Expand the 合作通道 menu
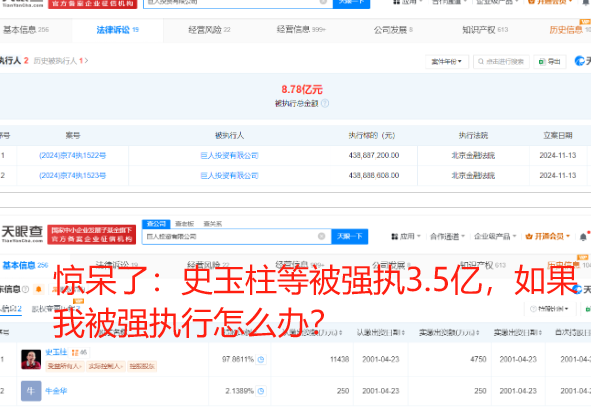The height and width of the screenshot is (408, 591). coord(447,236)
